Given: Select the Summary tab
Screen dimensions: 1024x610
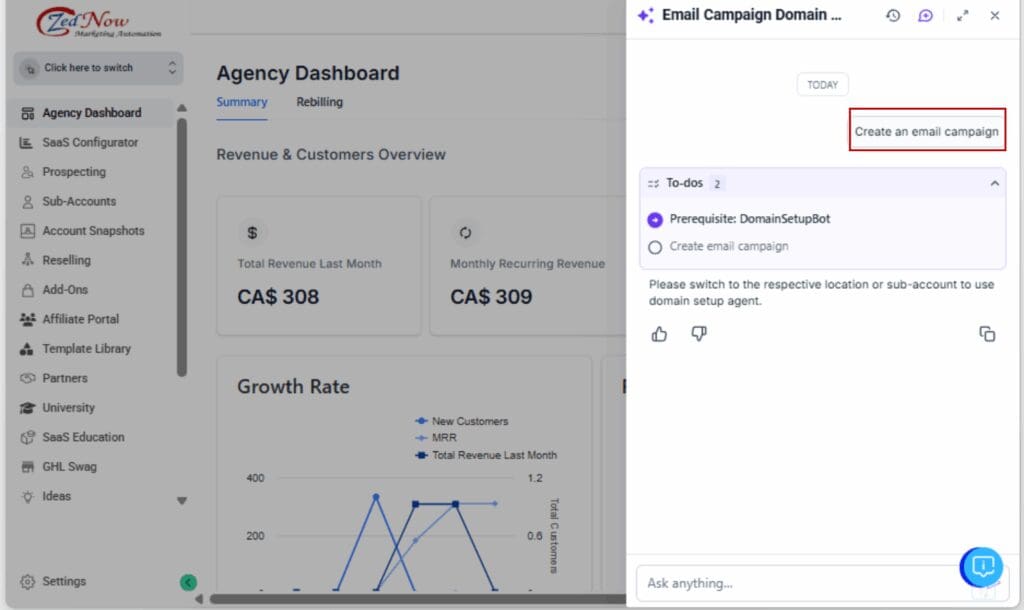Looking at the screenshot, I should (x=241, y=102).
